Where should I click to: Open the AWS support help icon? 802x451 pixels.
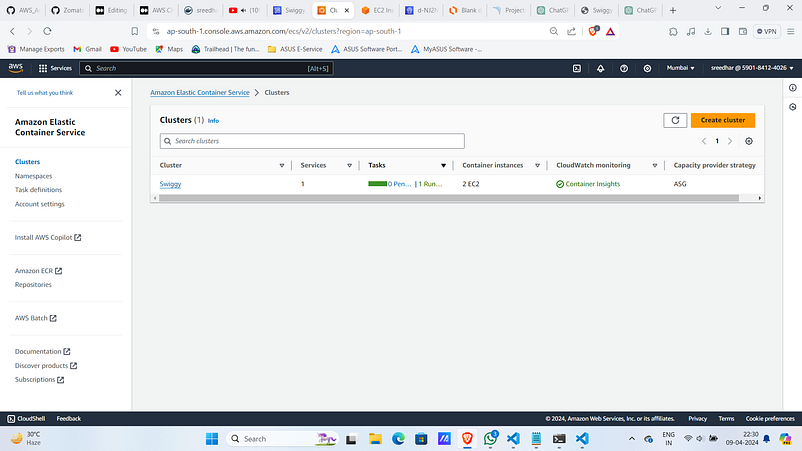coord(624,68)
